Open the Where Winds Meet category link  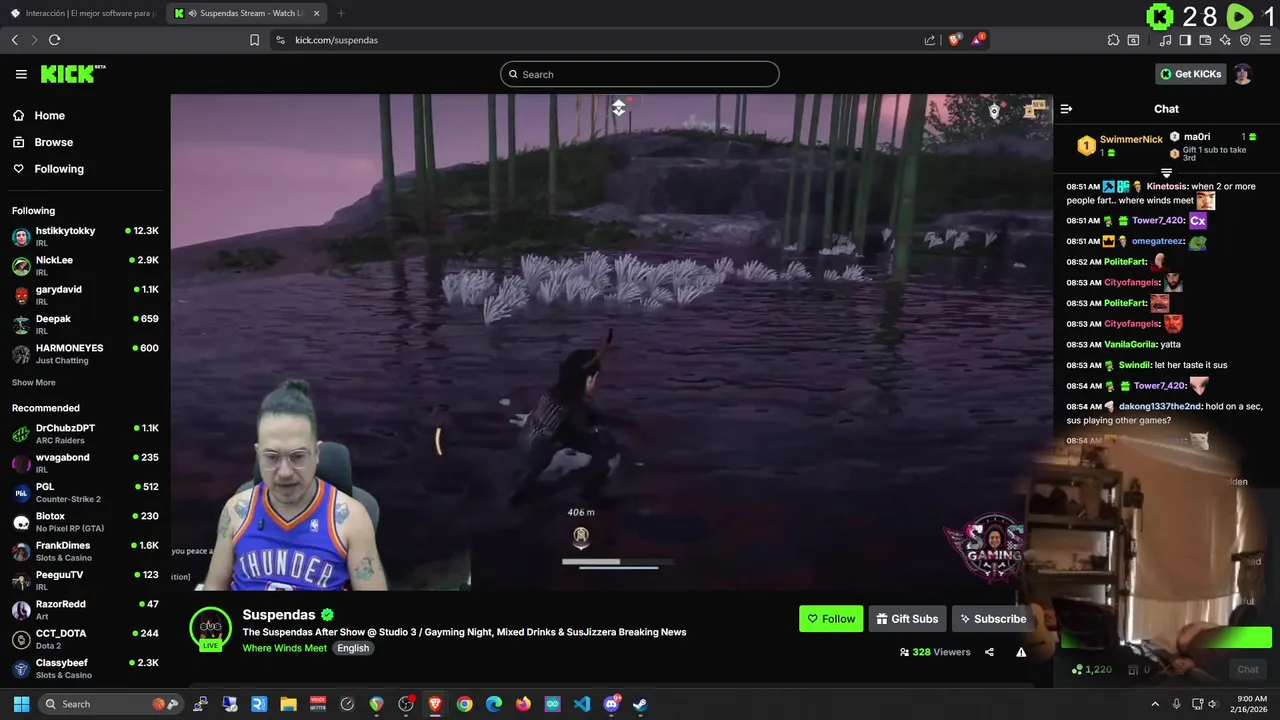284,648
